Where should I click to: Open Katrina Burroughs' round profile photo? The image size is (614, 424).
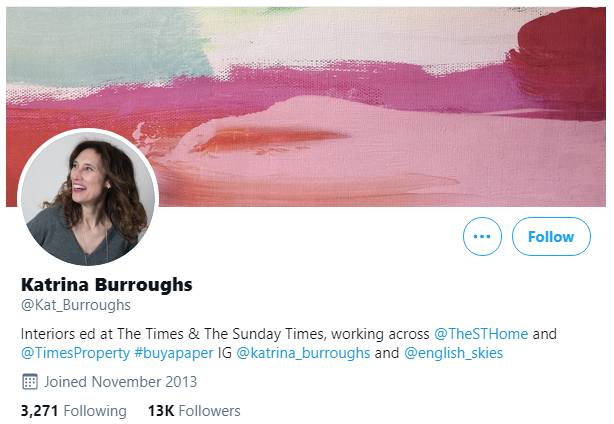(88, 198)
